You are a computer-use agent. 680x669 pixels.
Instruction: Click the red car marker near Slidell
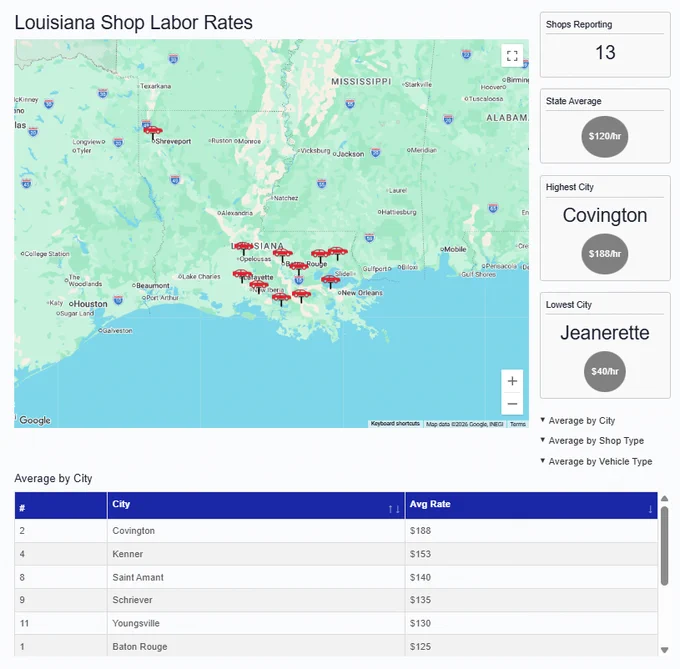coord(330,279)
